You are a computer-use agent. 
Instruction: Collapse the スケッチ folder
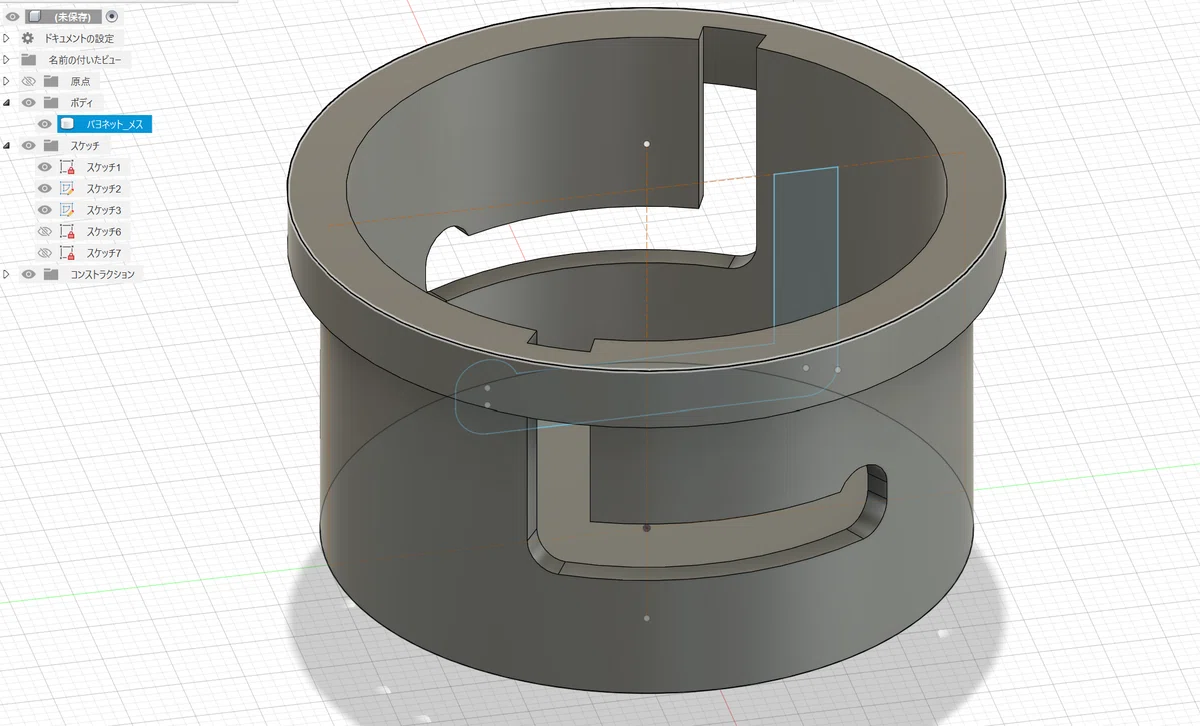pyautogui.click(x=6, y=145)
